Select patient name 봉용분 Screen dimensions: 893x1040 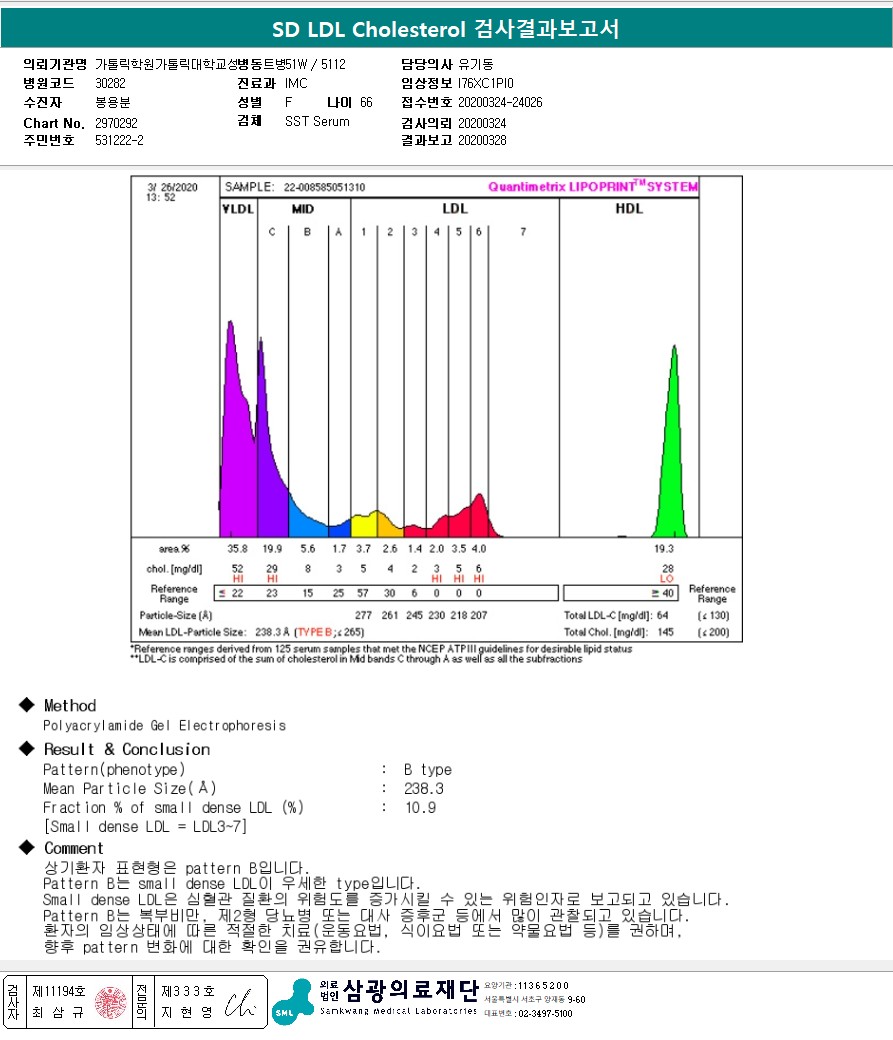tap(113, 102)
